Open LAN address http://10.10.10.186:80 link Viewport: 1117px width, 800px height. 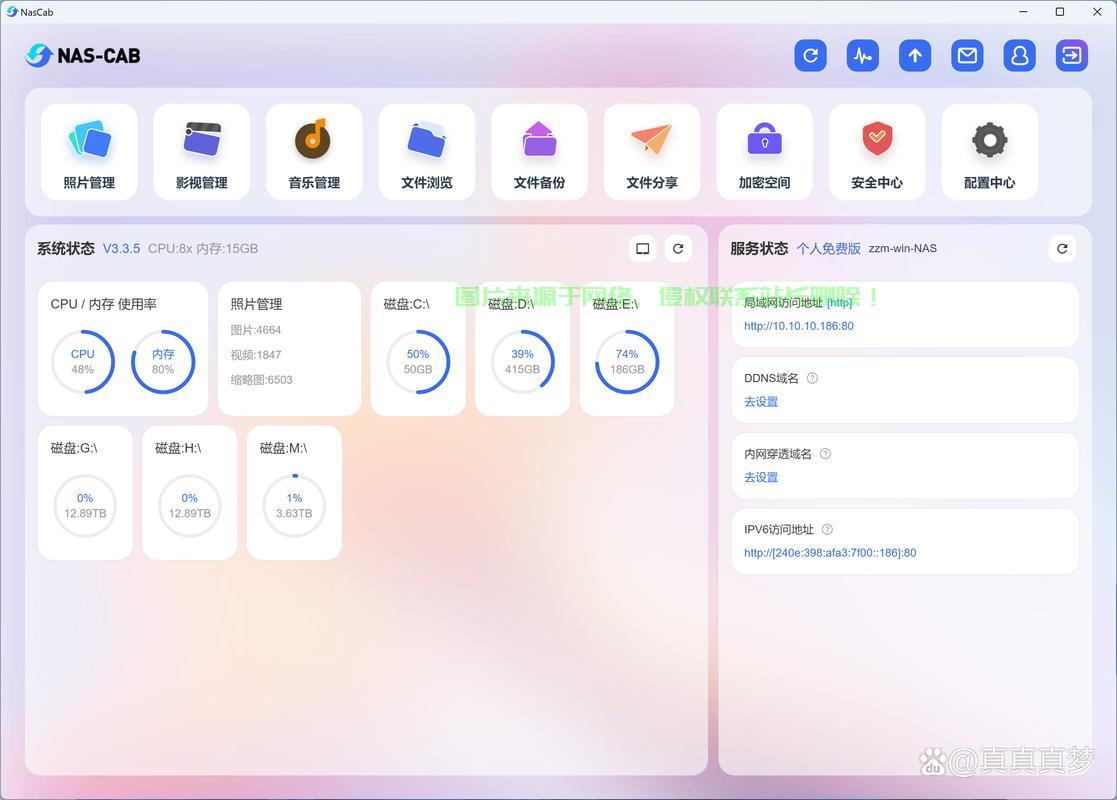pos(798,326)
